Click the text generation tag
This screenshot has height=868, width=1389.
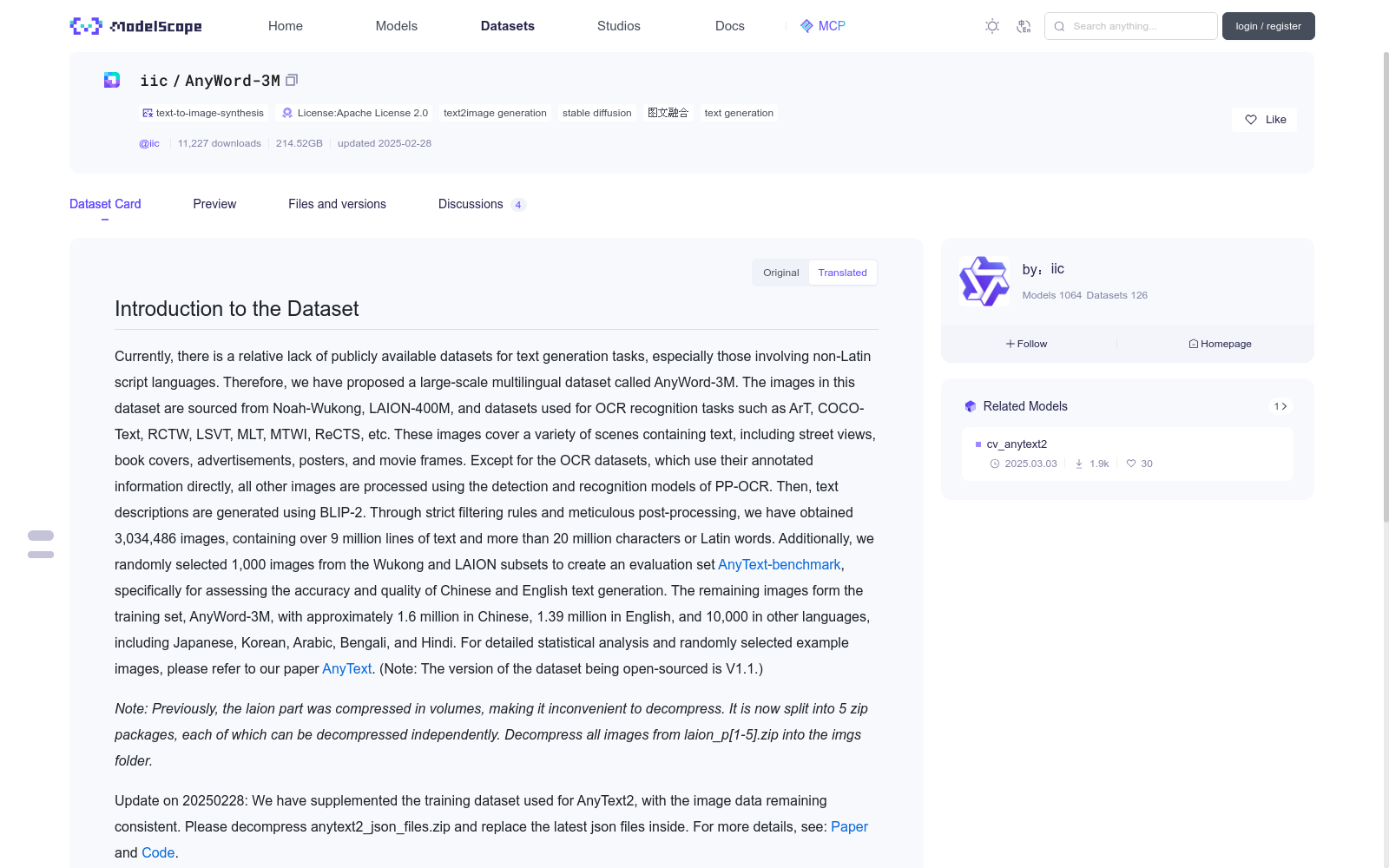pyautogui.click(x=739, y=113)
